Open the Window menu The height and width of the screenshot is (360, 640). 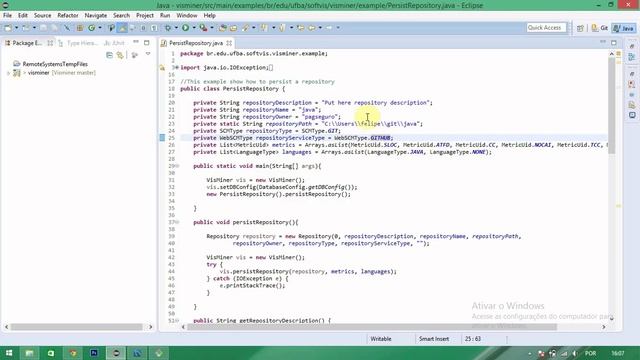click(x=187, y=16)
